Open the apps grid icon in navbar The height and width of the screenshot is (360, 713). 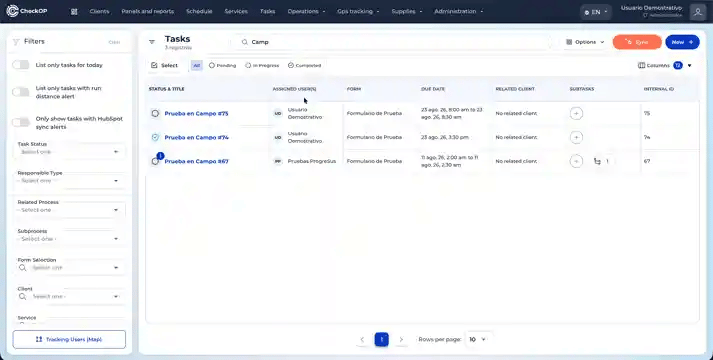pos(74,11)
